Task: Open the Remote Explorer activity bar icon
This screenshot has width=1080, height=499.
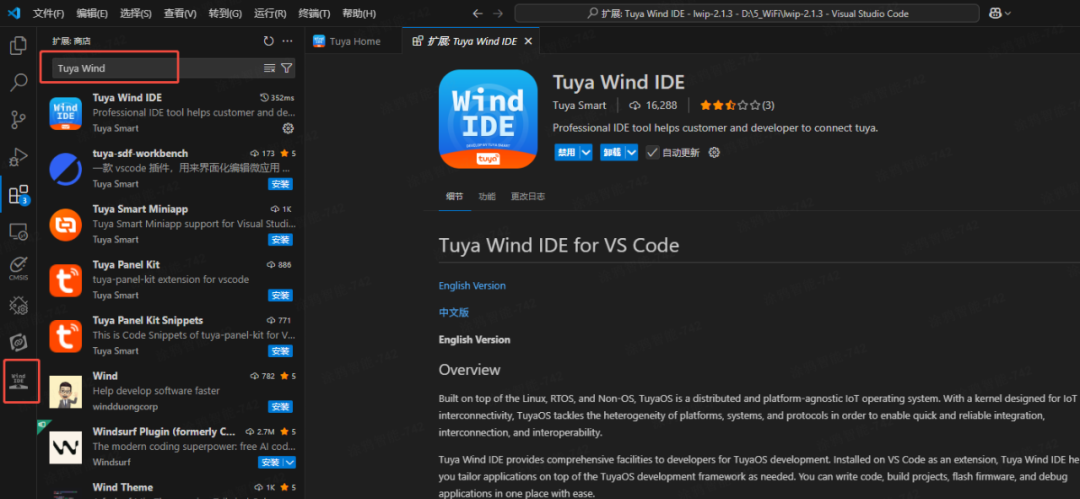Action: click(18, 232)
